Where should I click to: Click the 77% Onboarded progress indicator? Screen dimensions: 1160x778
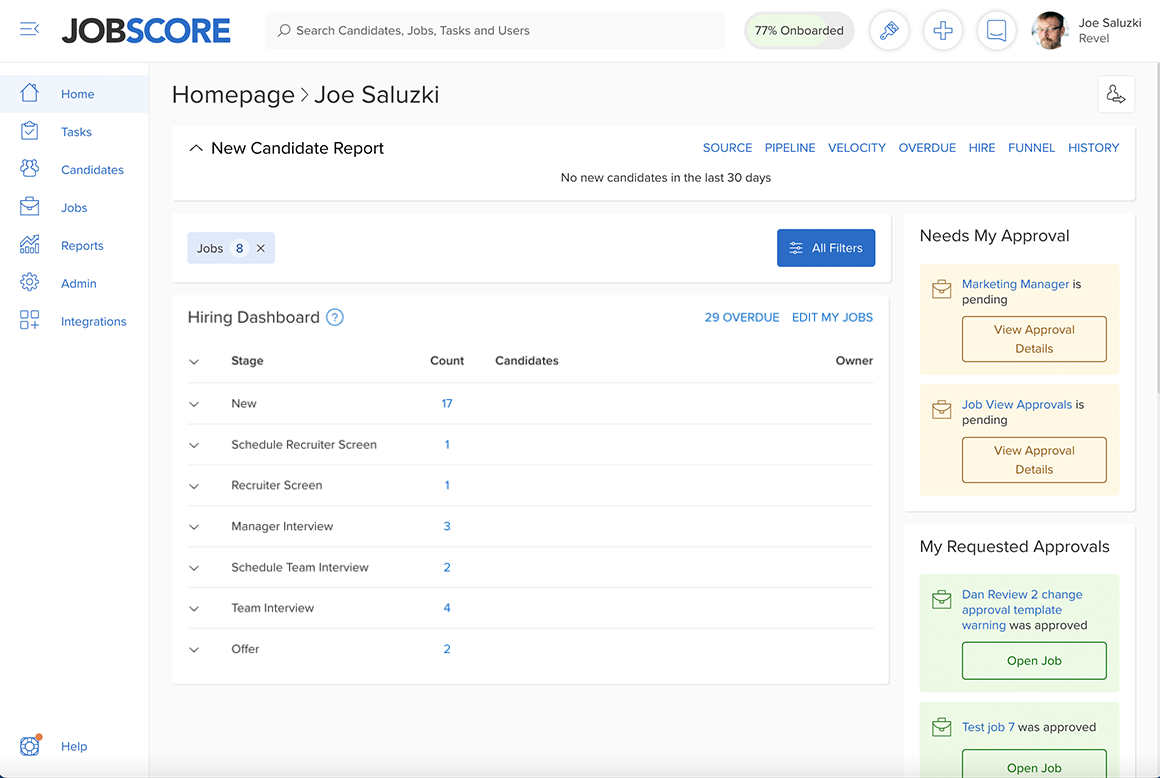click(798, 31)
